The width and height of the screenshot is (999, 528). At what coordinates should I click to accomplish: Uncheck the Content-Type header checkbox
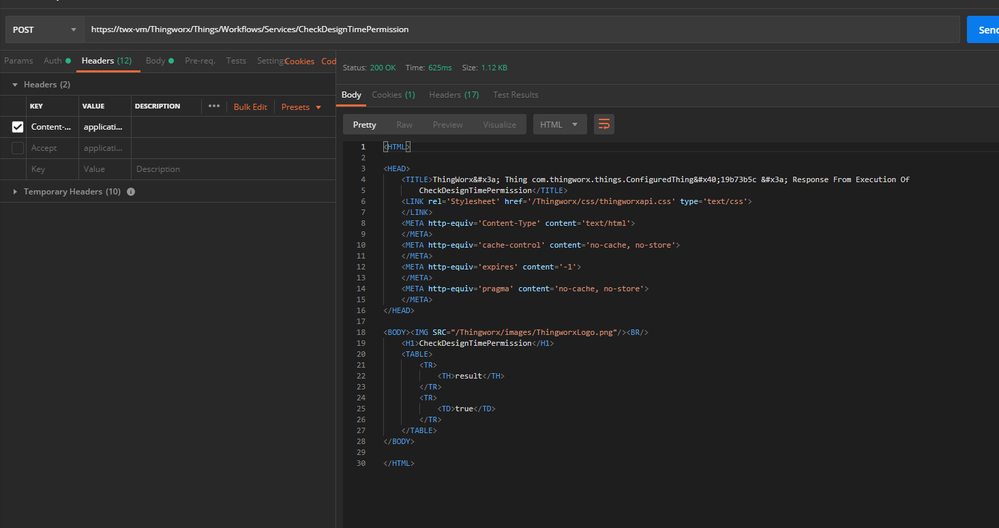[18, 127]
